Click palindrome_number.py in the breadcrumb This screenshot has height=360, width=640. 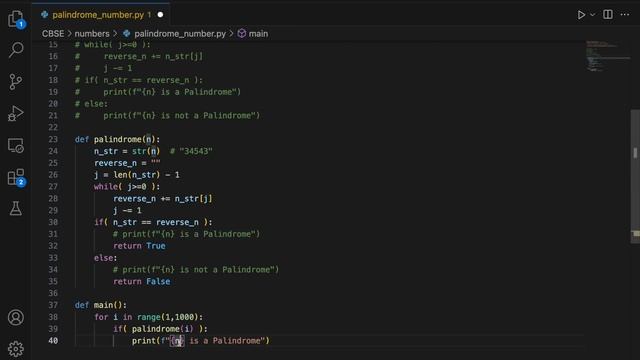[180, 33]
